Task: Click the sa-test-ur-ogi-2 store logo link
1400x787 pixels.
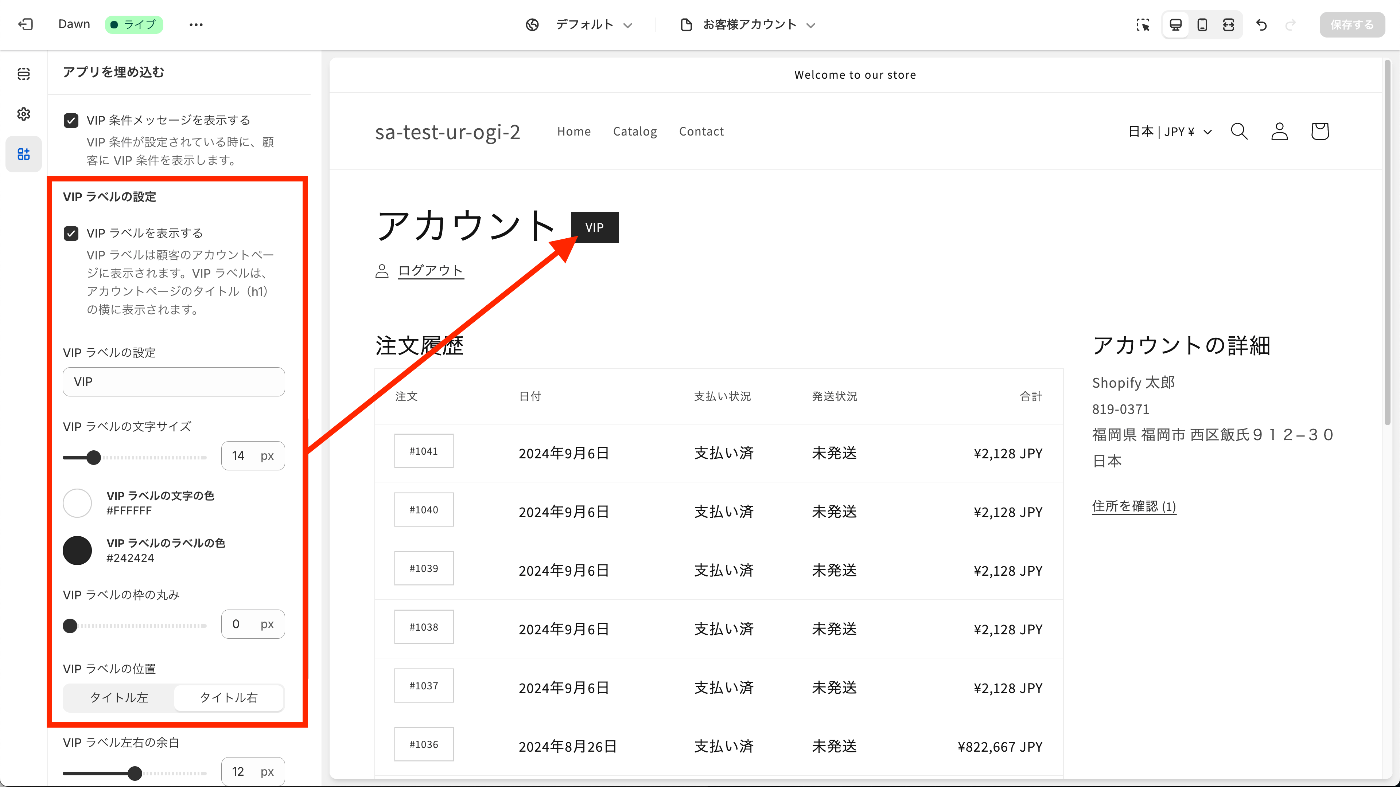Action: [448, 132]
